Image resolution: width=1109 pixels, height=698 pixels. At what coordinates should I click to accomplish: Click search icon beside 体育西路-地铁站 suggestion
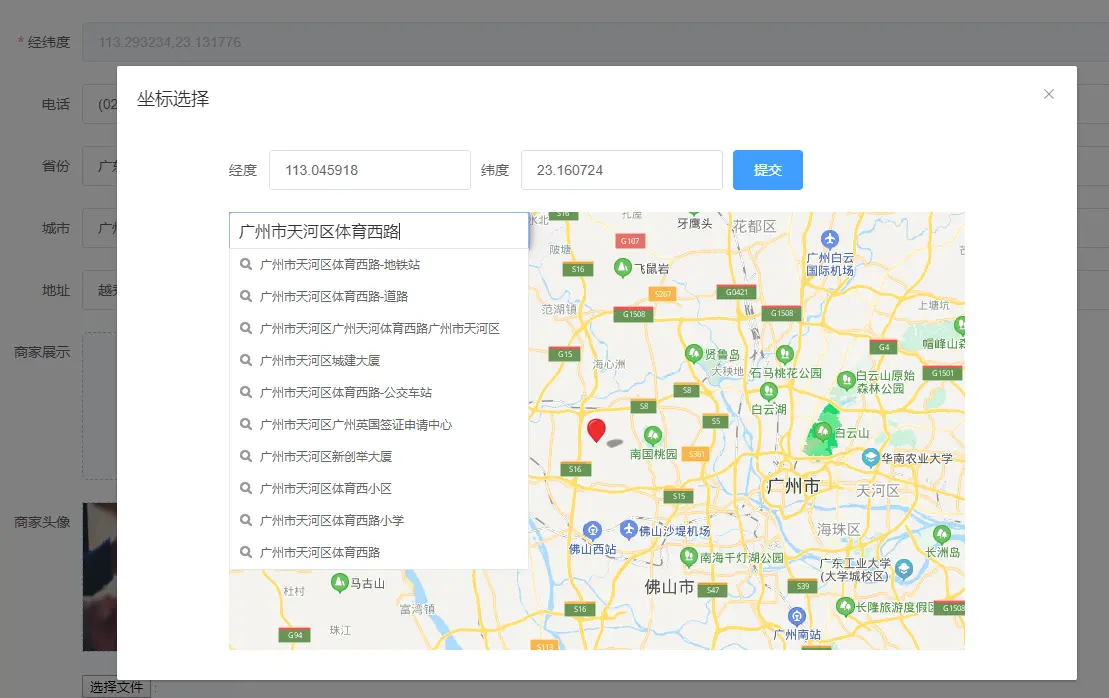[245, 264]
